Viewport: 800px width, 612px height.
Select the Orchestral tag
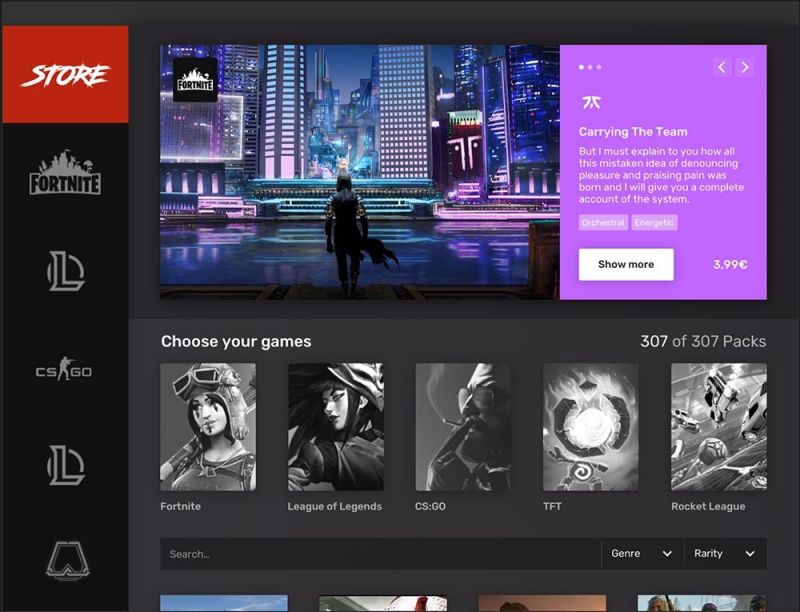click(x=603, y=222)
